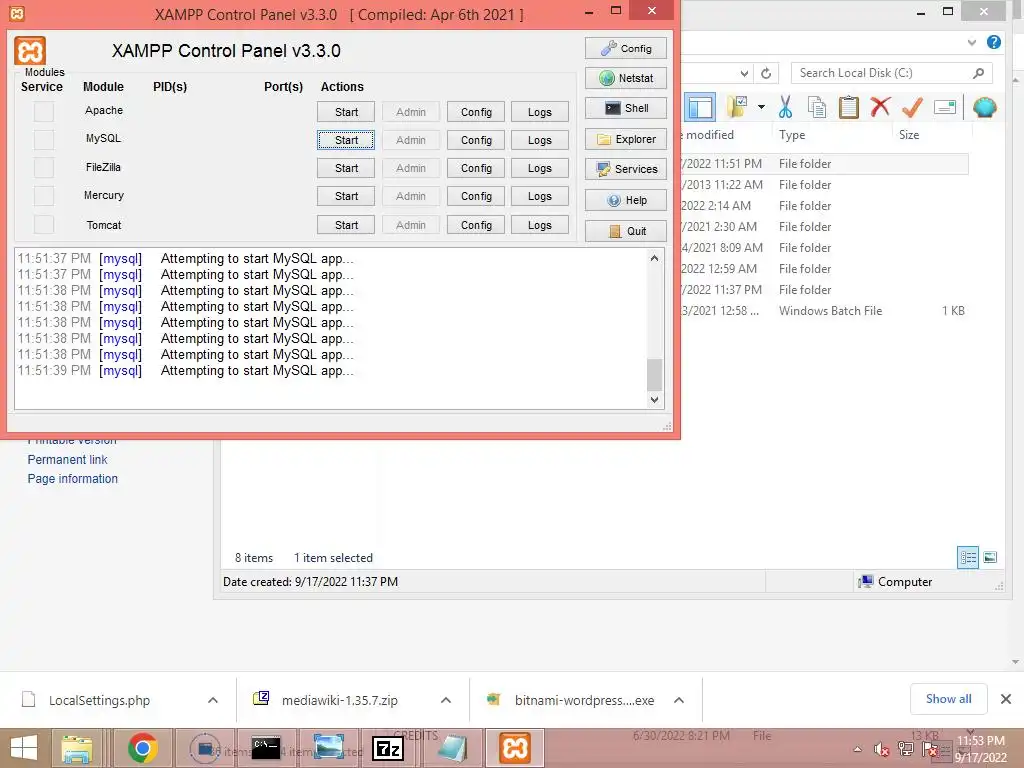Sort Explorer by Size column
This screenshot has height=768, width=1024.
coord(909,135)
